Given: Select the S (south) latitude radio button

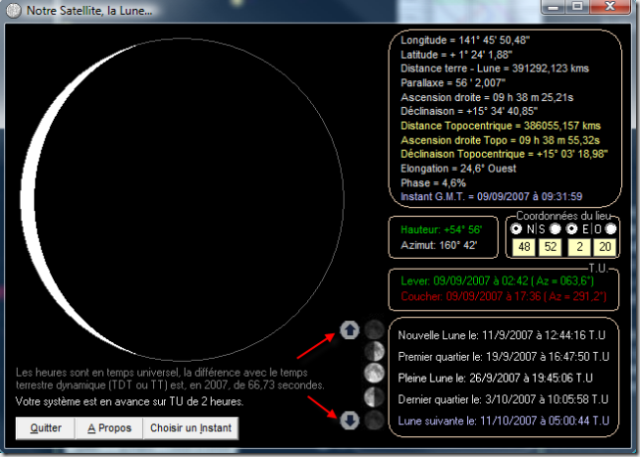Looking at the screenshot, I should (x=554, y=229).
